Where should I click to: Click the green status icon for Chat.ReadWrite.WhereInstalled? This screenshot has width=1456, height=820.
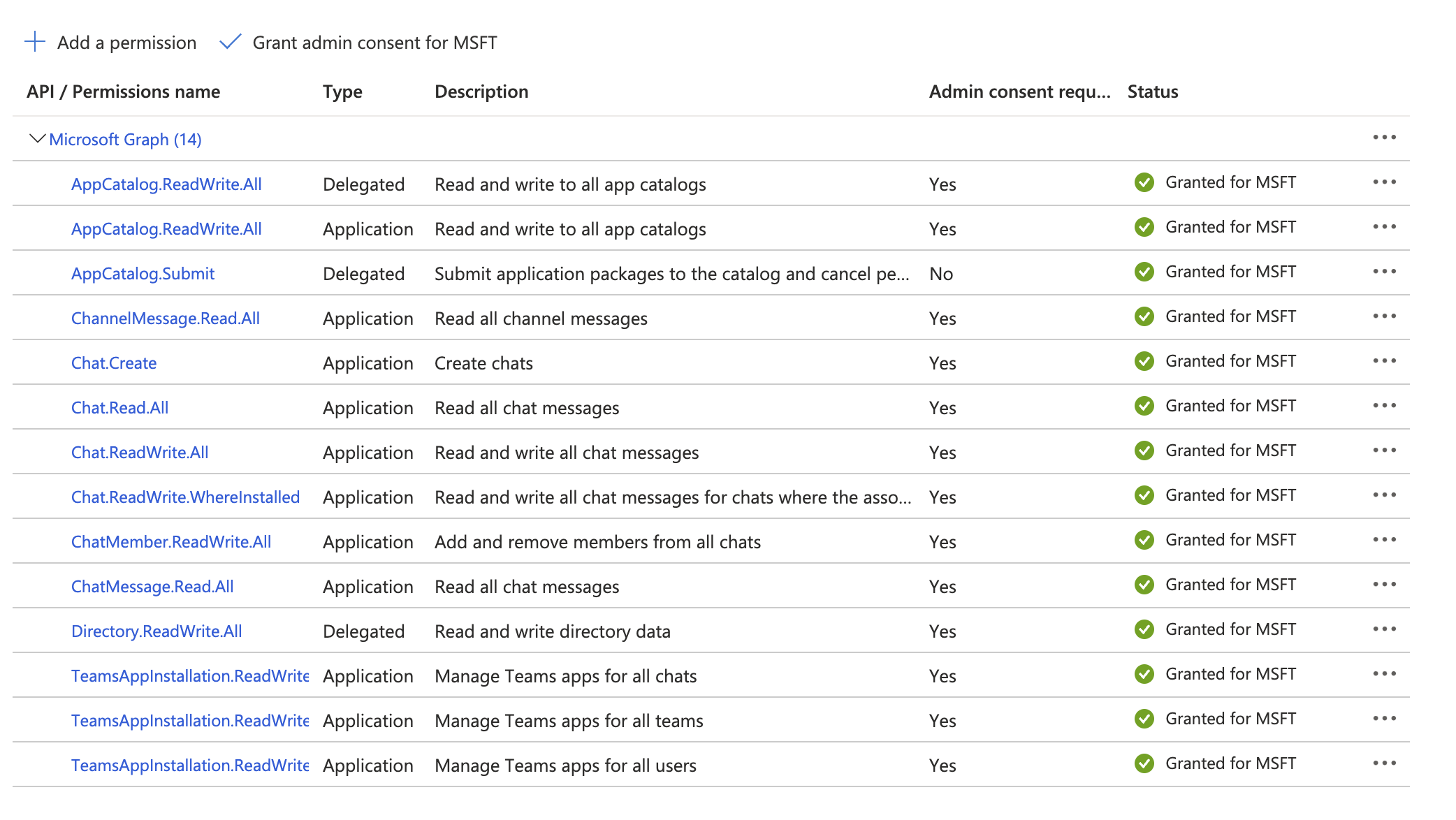[x=1144, y=495]
